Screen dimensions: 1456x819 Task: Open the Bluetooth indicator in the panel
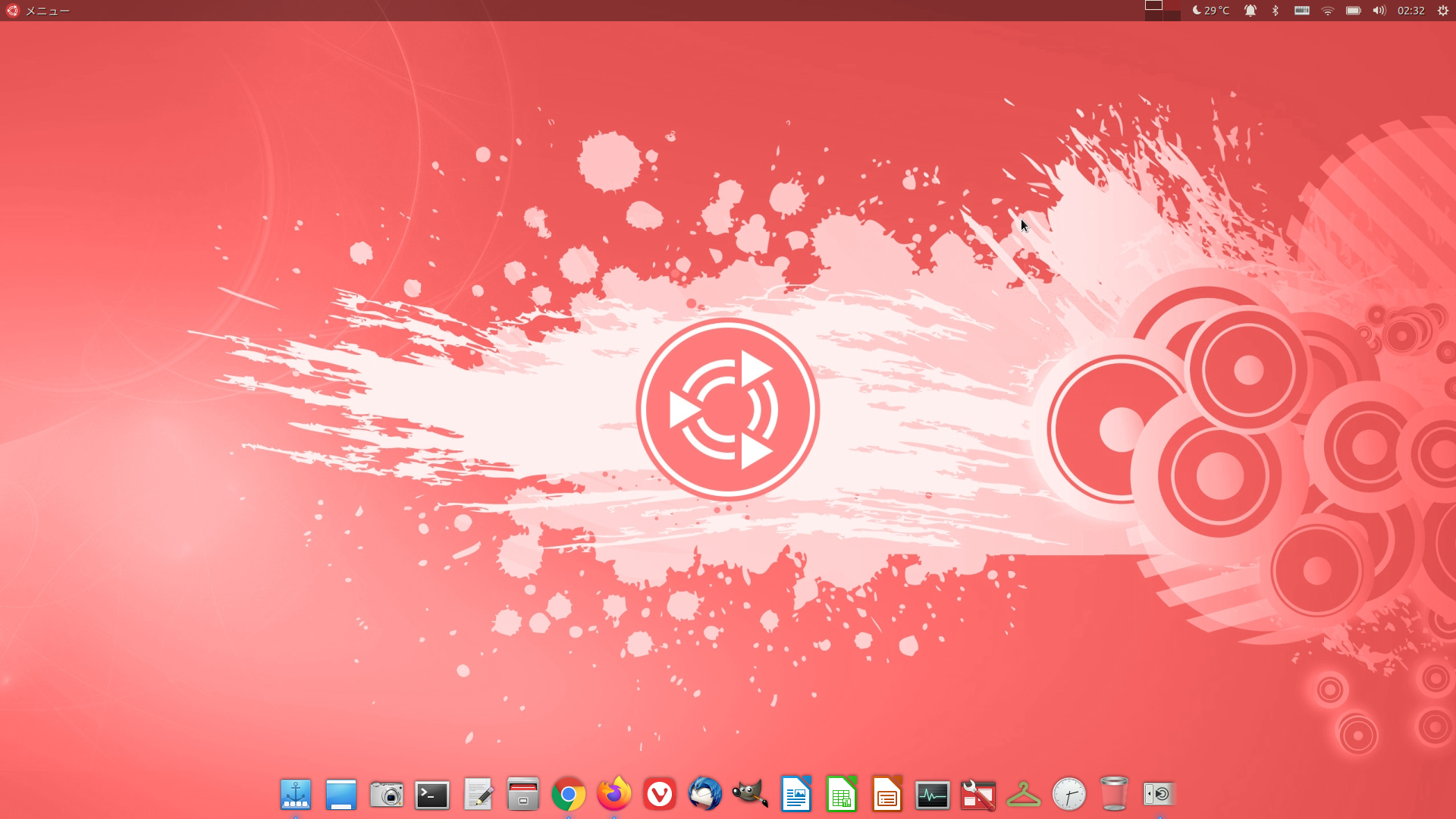pyautogui.click(x=1276, y=11)
